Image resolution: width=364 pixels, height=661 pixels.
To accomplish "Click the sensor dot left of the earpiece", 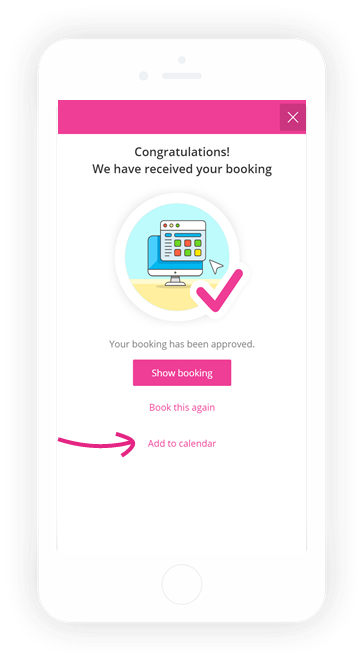I will tap(143, 76).
